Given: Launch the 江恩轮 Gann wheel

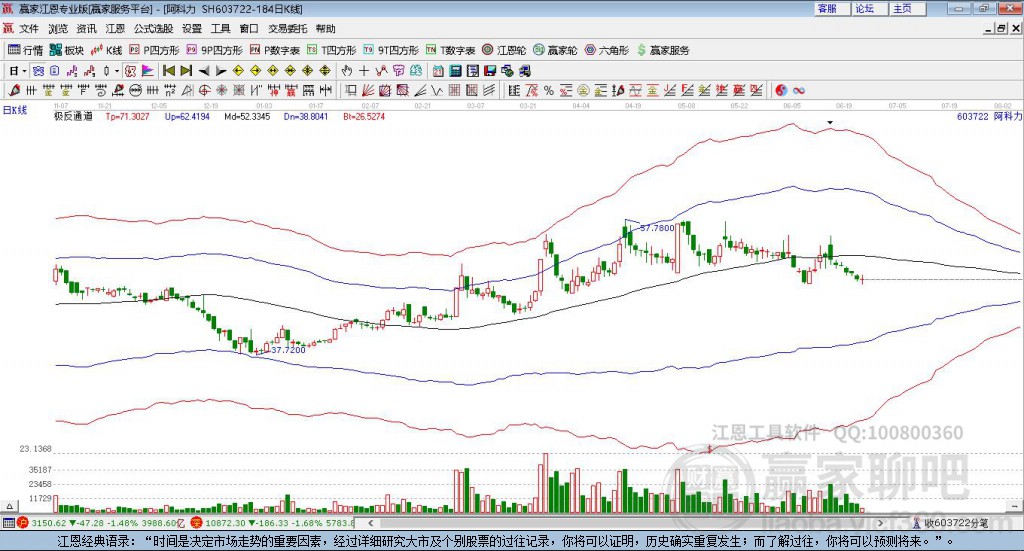Looking at the screenshot, I should pyautogui.click(x=504, y=50).
